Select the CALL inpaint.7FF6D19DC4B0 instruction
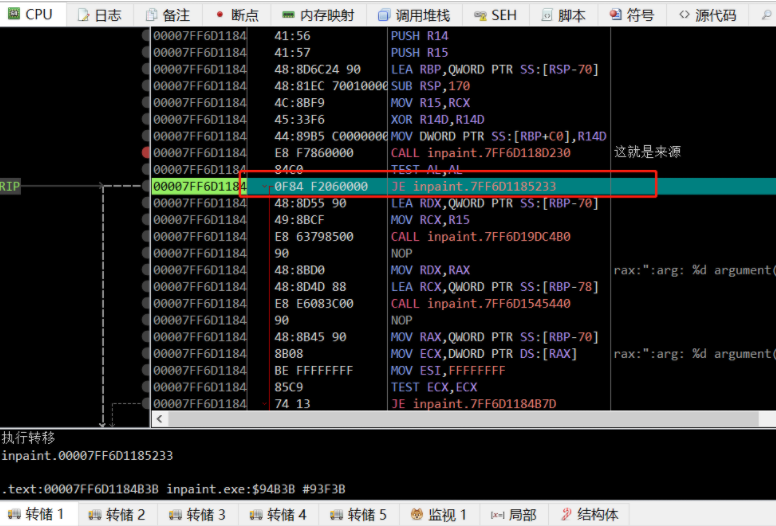Viewport: 776px width, 526px height. click(481, 237)
